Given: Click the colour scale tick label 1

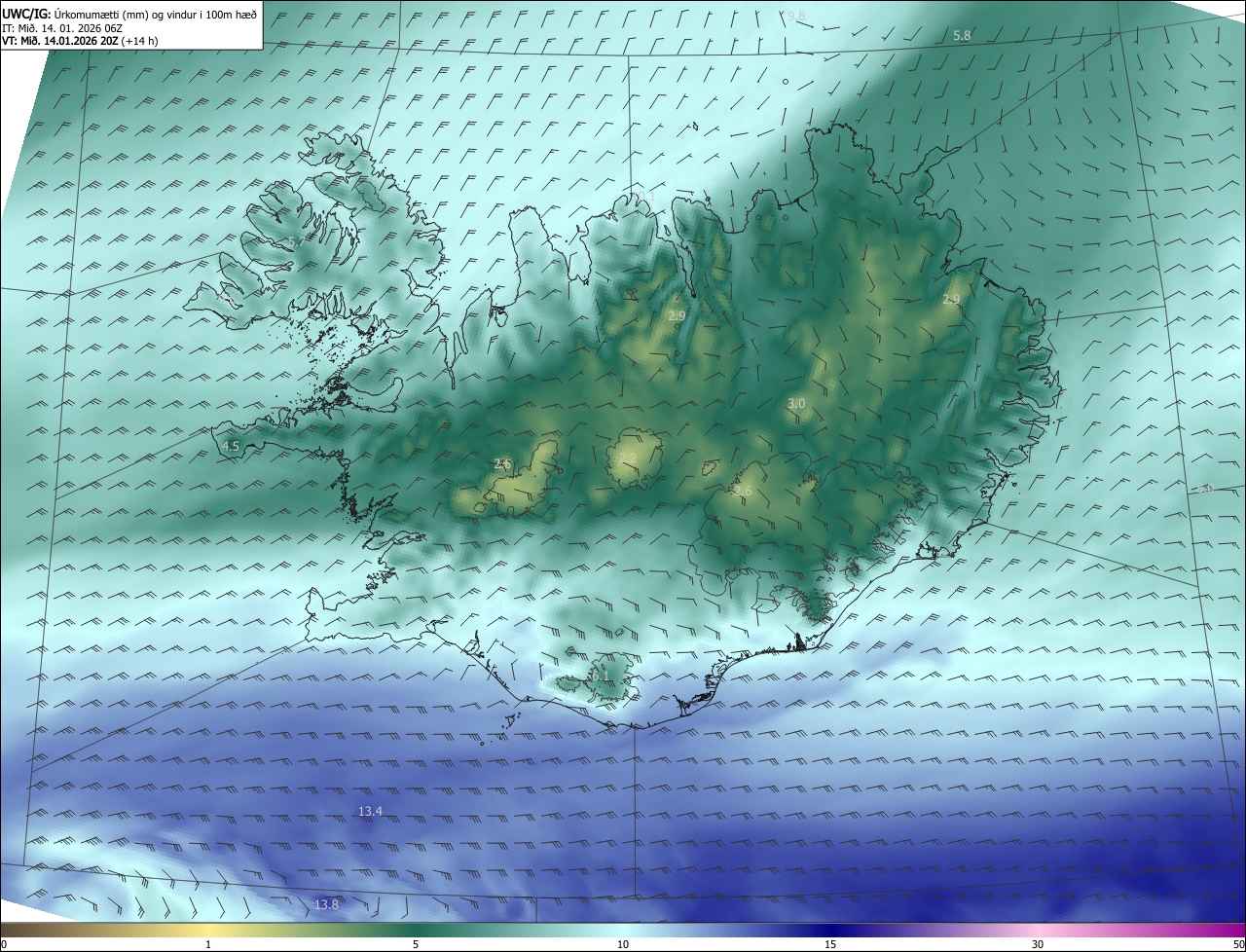Looking at the screenshot, I should [208, 944].
